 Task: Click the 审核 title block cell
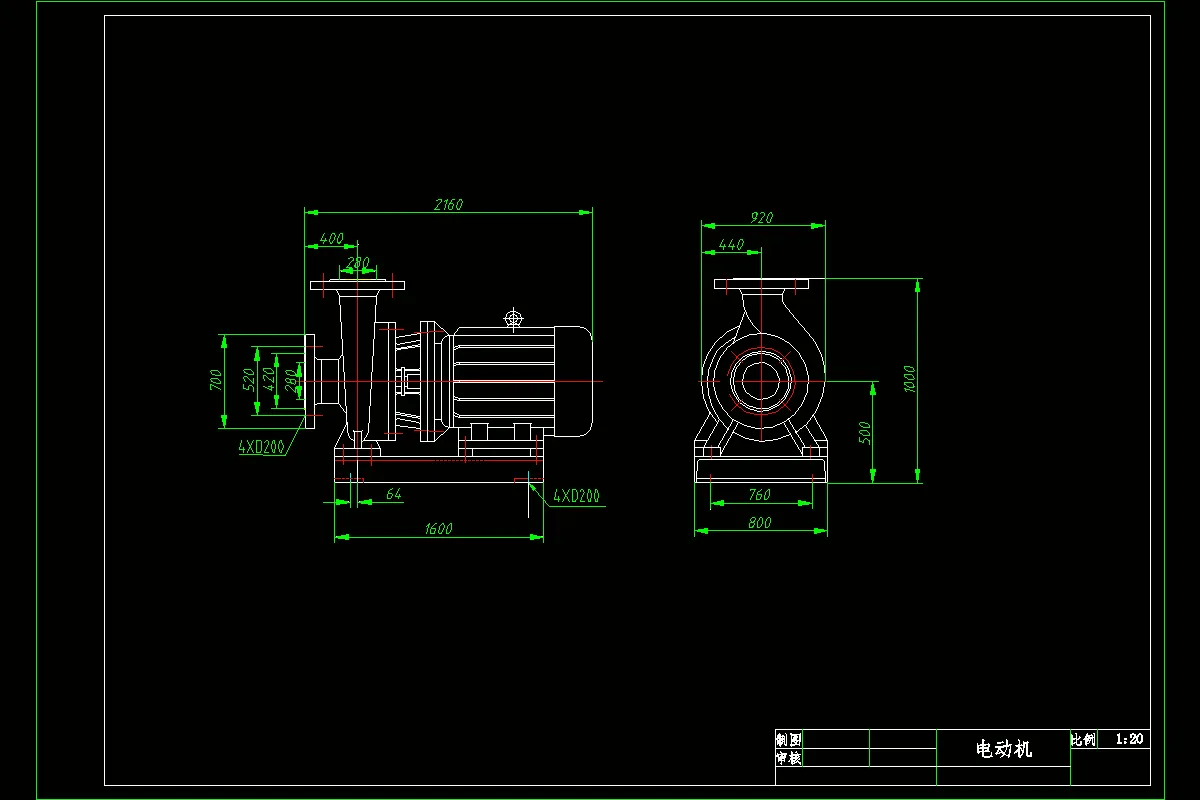pos(789,758)
